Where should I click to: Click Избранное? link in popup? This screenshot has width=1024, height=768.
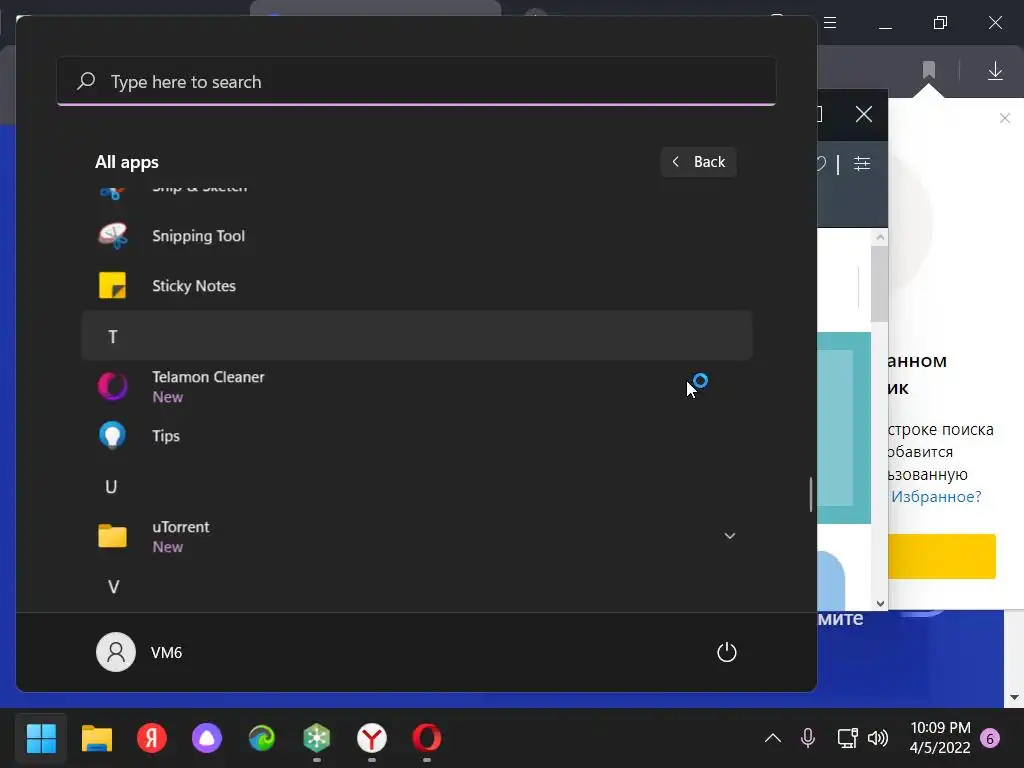coord(936,497)
